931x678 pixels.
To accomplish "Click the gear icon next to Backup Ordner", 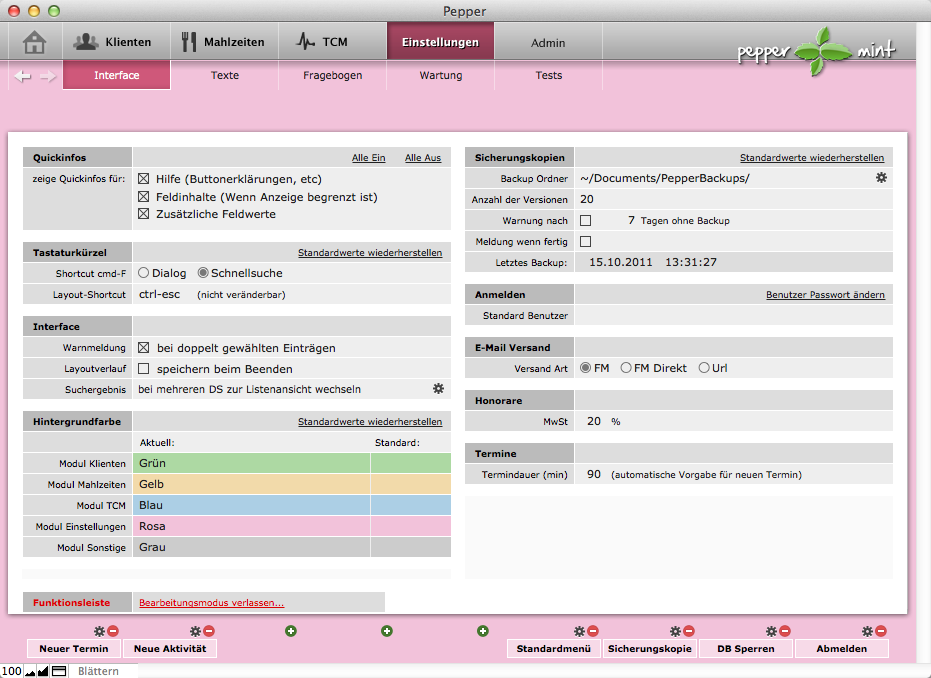I will pyautogui.click(x=881, y=178).
